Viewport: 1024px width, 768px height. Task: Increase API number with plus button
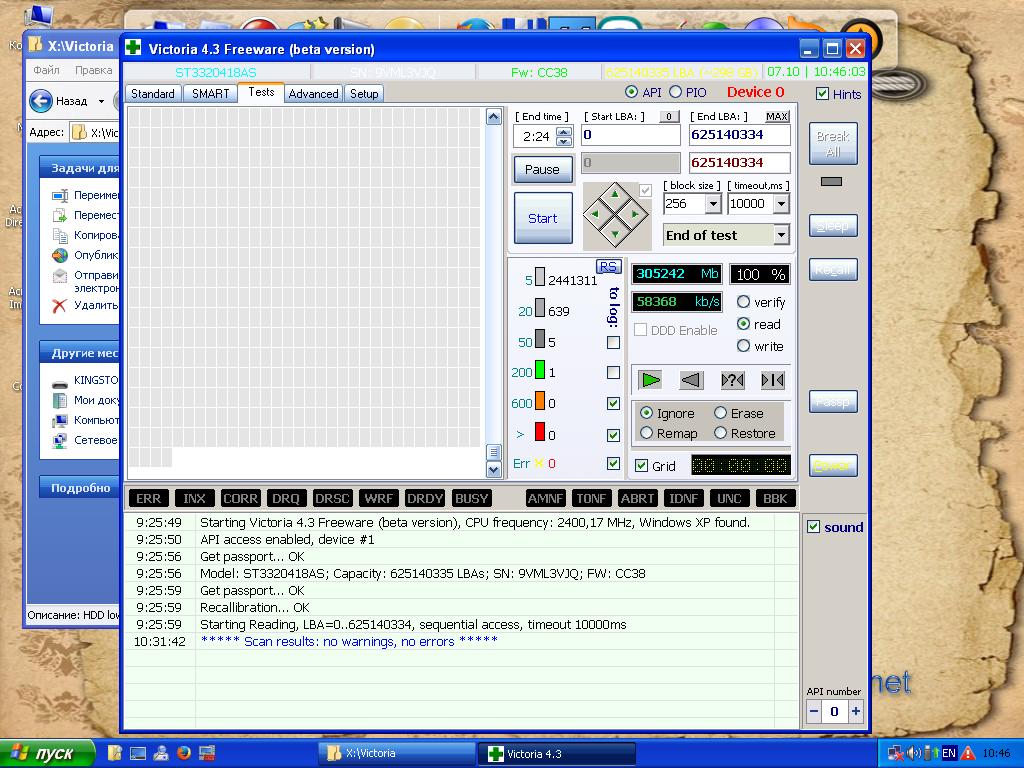(x=856, y=711)
